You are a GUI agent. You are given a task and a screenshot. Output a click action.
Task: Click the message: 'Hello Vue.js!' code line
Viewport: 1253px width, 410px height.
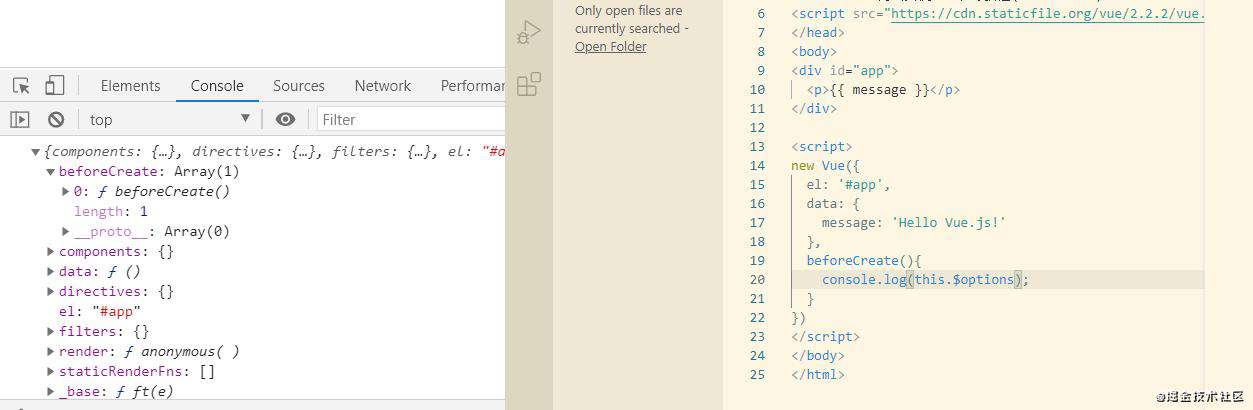click(x=913, y=223)
